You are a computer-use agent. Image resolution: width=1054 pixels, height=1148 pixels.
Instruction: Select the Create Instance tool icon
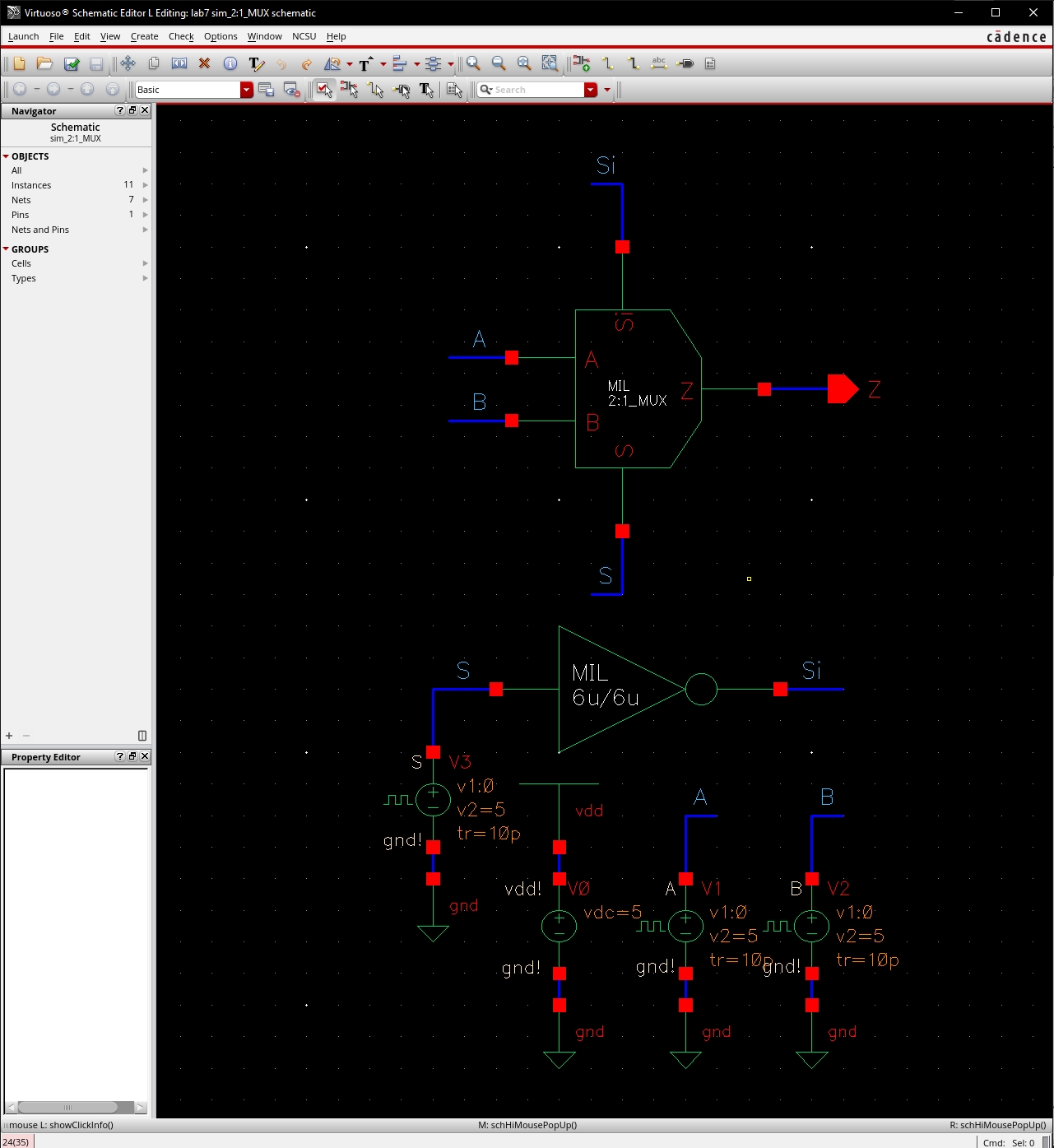pos(582,63)
